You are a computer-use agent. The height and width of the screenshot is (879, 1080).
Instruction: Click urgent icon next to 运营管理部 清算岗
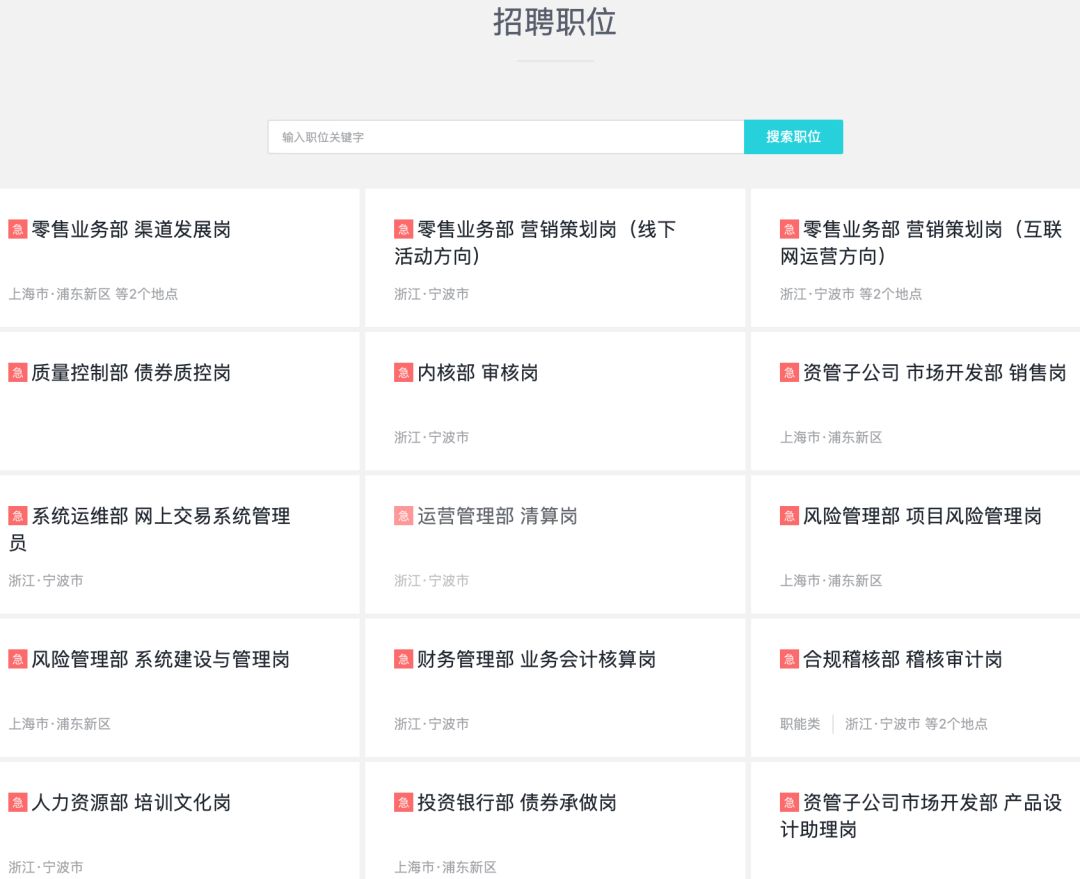pos(403,516)
